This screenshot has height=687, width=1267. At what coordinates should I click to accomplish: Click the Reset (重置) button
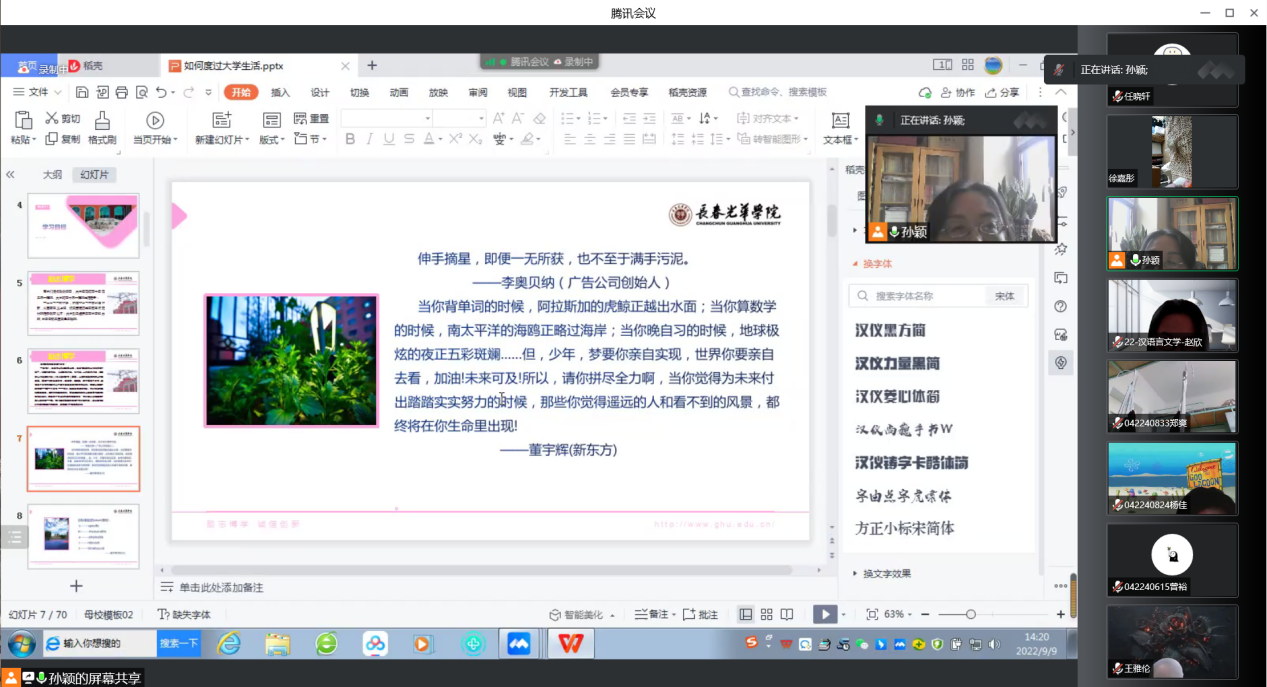[311, 118]
